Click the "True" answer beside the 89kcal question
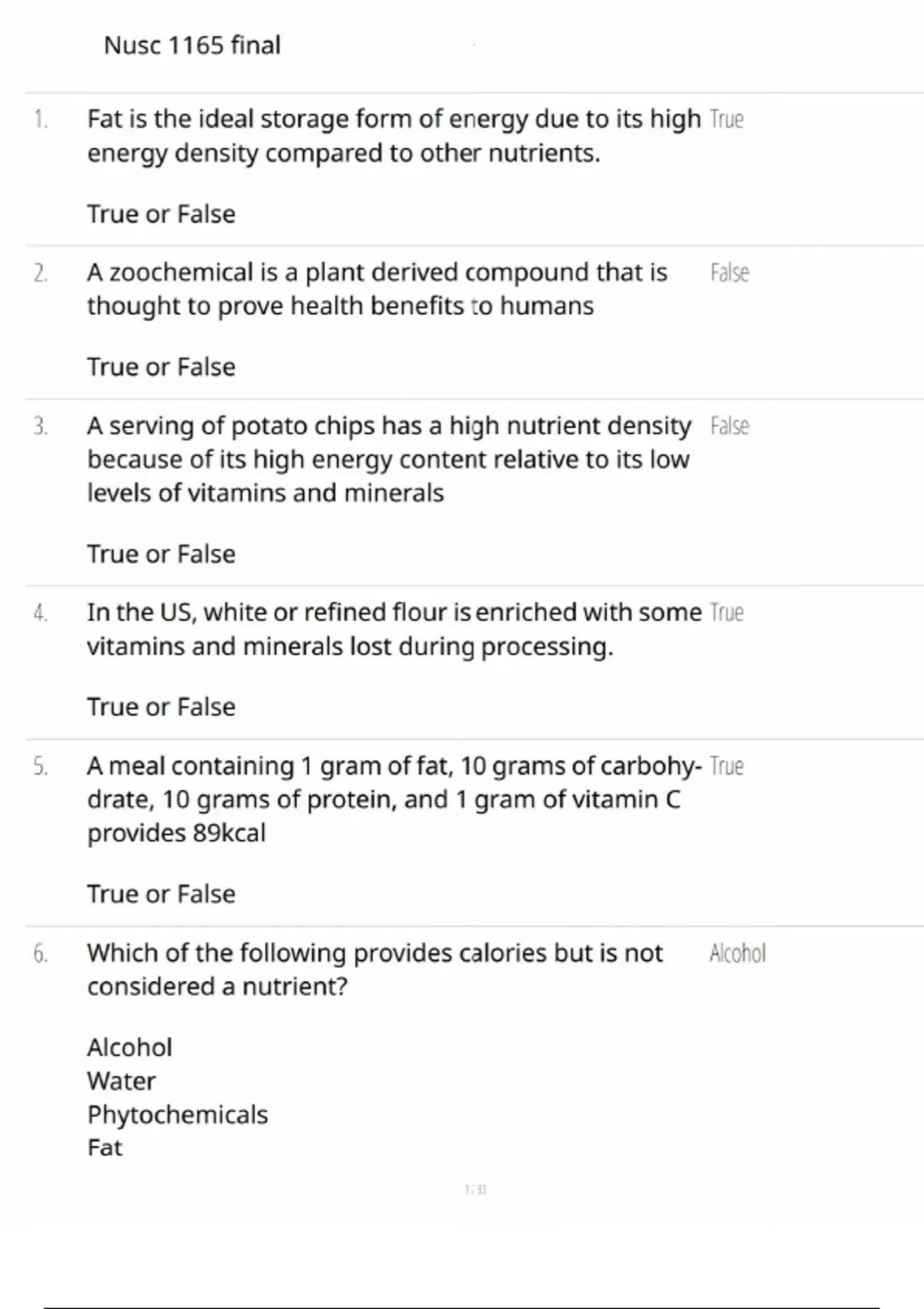This screenshot has height=1309, width=924. coord(726,767)
